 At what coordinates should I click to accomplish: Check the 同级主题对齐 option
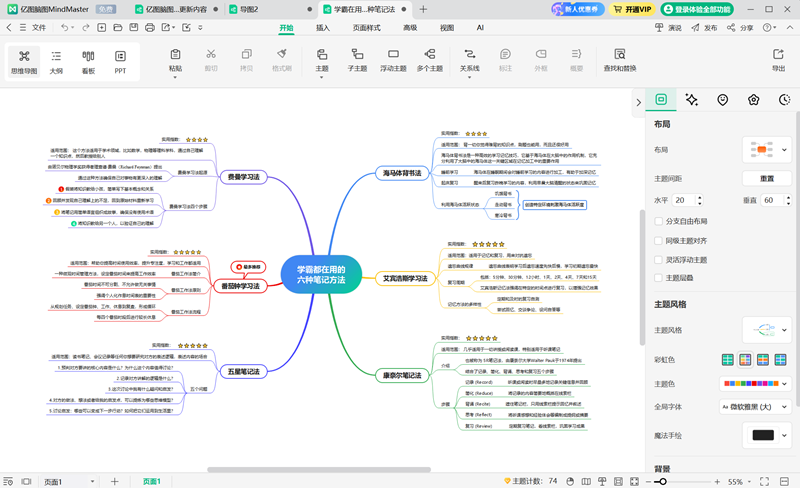(x=659, y=240)
